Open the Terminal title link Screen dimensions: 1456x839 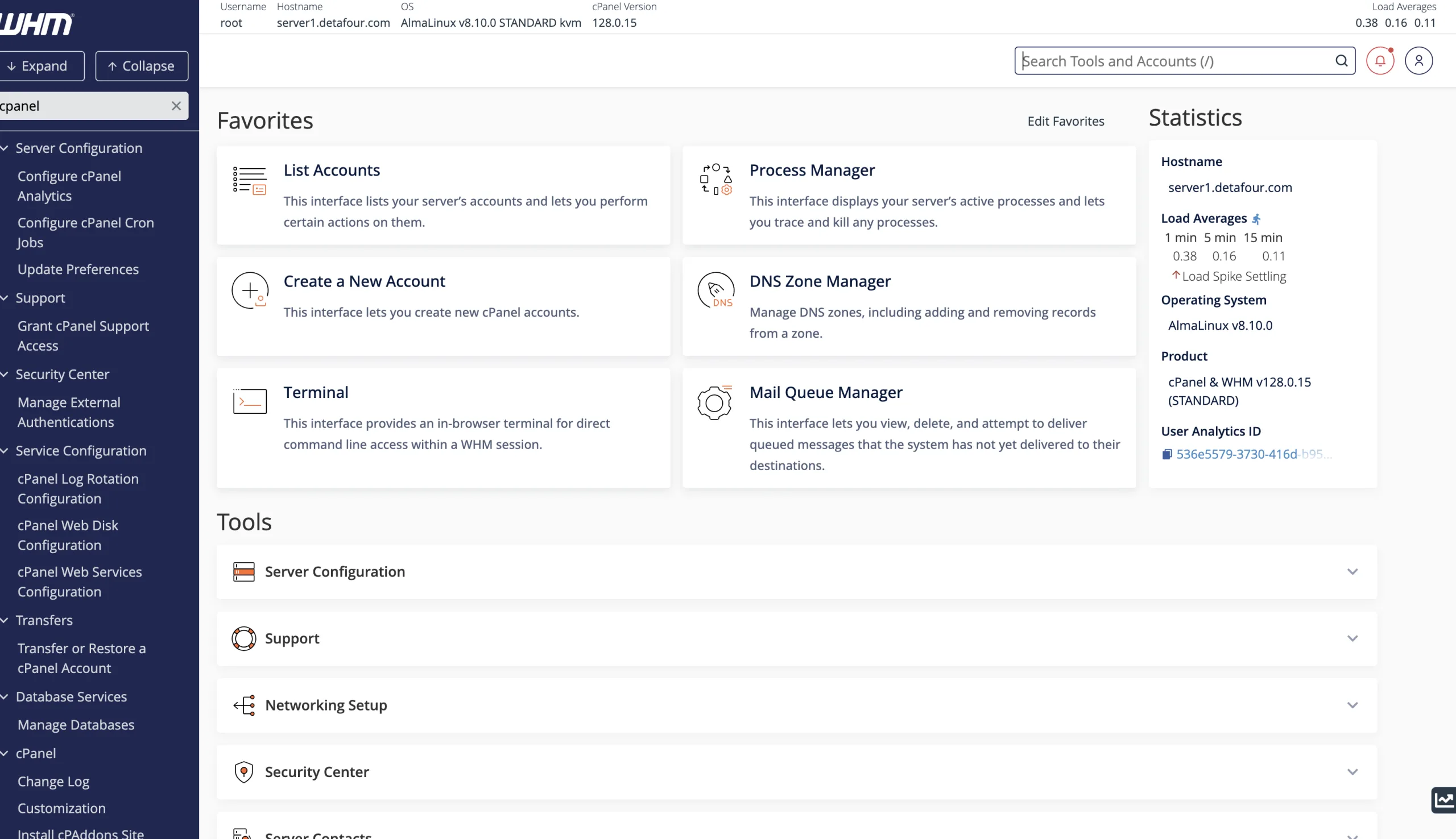pyautogui.click(x=316, y=392)
